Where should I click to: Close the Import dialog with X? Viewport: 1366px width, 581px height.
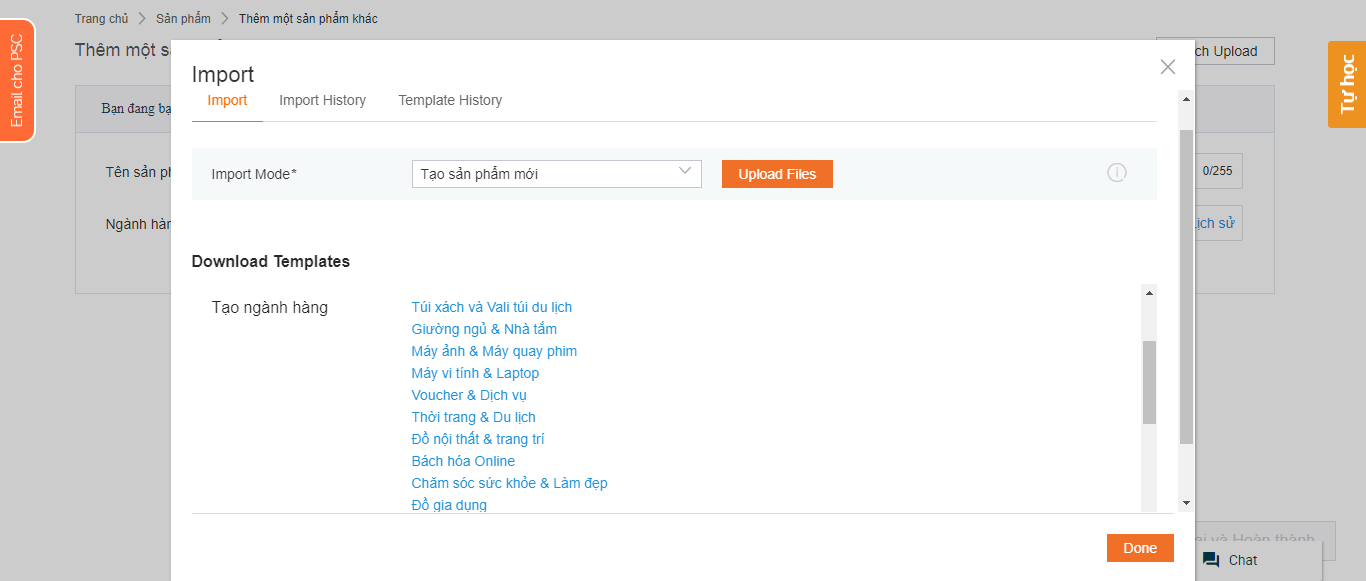(1167, 67)
